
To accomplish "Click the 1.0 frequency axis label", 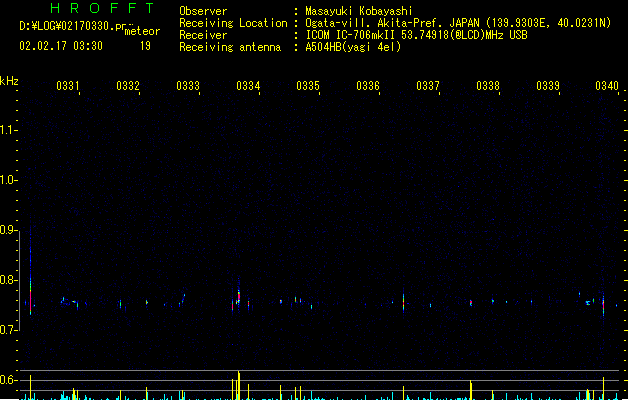I will point(8,180).
